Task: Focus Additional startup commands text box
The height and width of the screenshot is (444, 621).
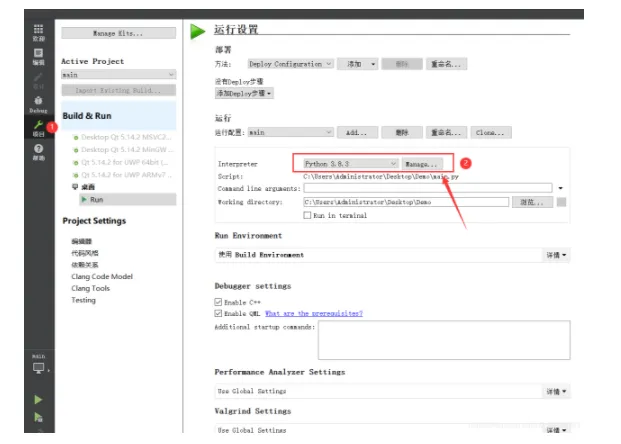Action: [x=444, y=340]
